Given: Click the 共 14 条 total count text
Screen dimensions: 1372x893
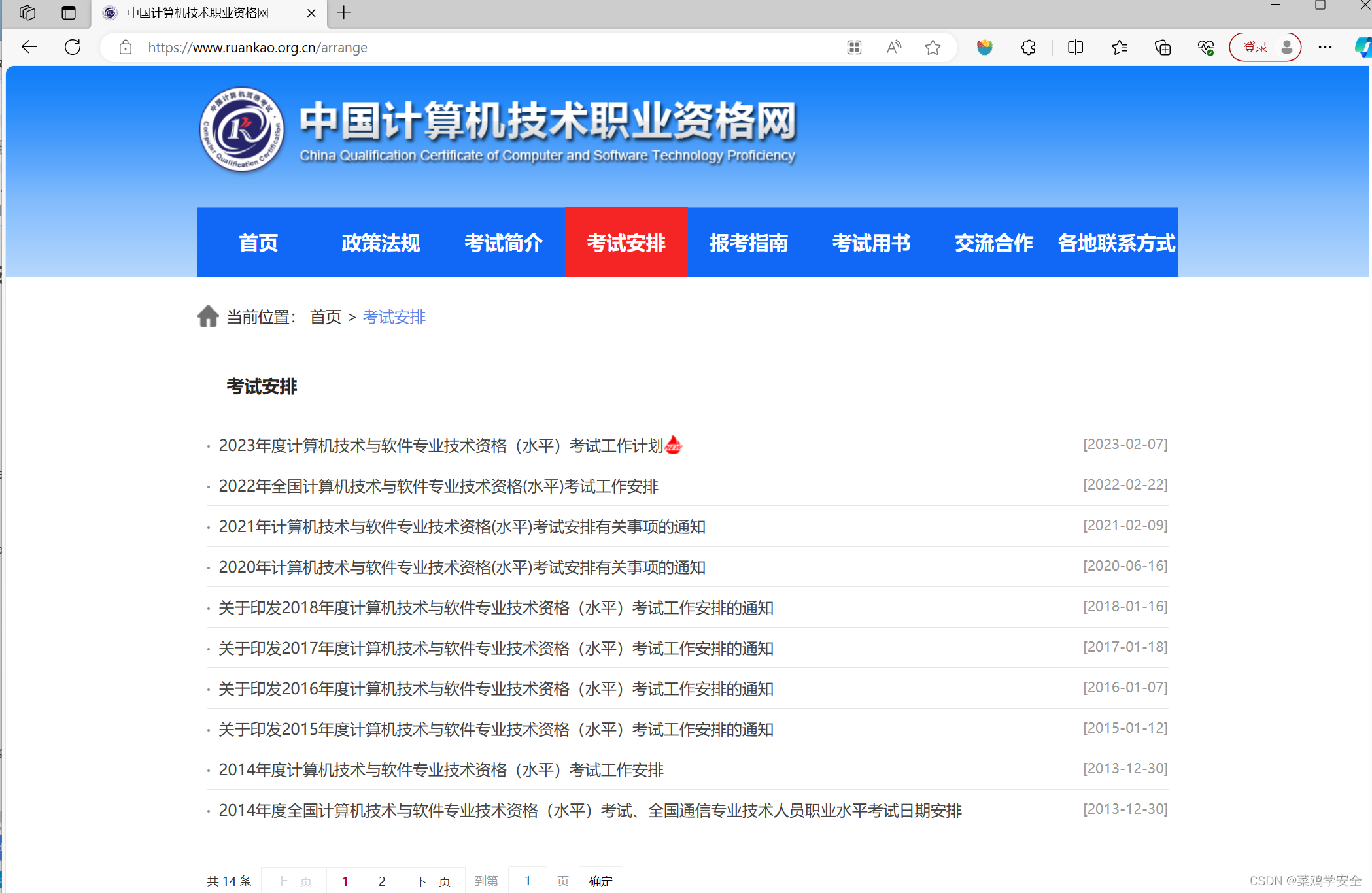Looking at the screenshot, I should coord(229,881).
